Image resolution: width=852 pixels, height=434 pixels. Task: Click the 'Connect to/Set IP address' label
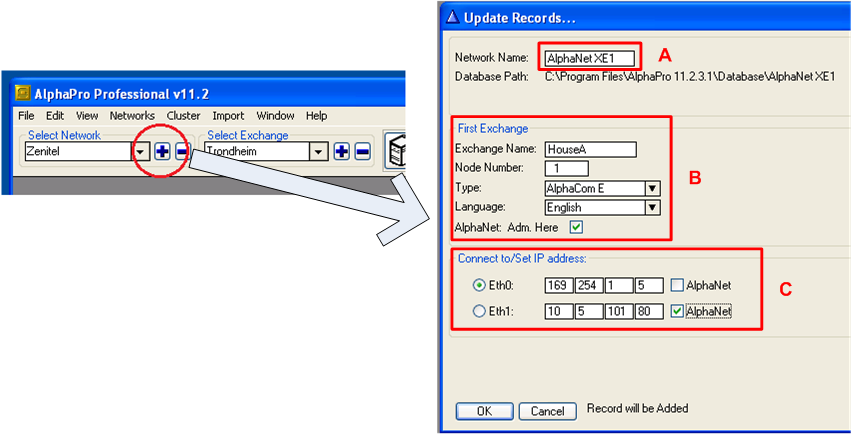click(522, 259)
